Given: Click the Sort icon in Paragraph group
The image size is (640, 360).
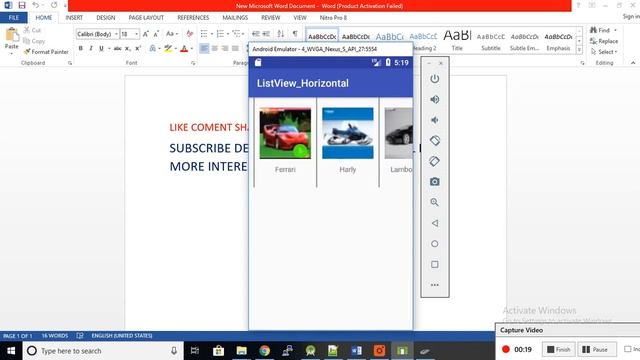Looking at the screenshot, I should tap(281, 34).
